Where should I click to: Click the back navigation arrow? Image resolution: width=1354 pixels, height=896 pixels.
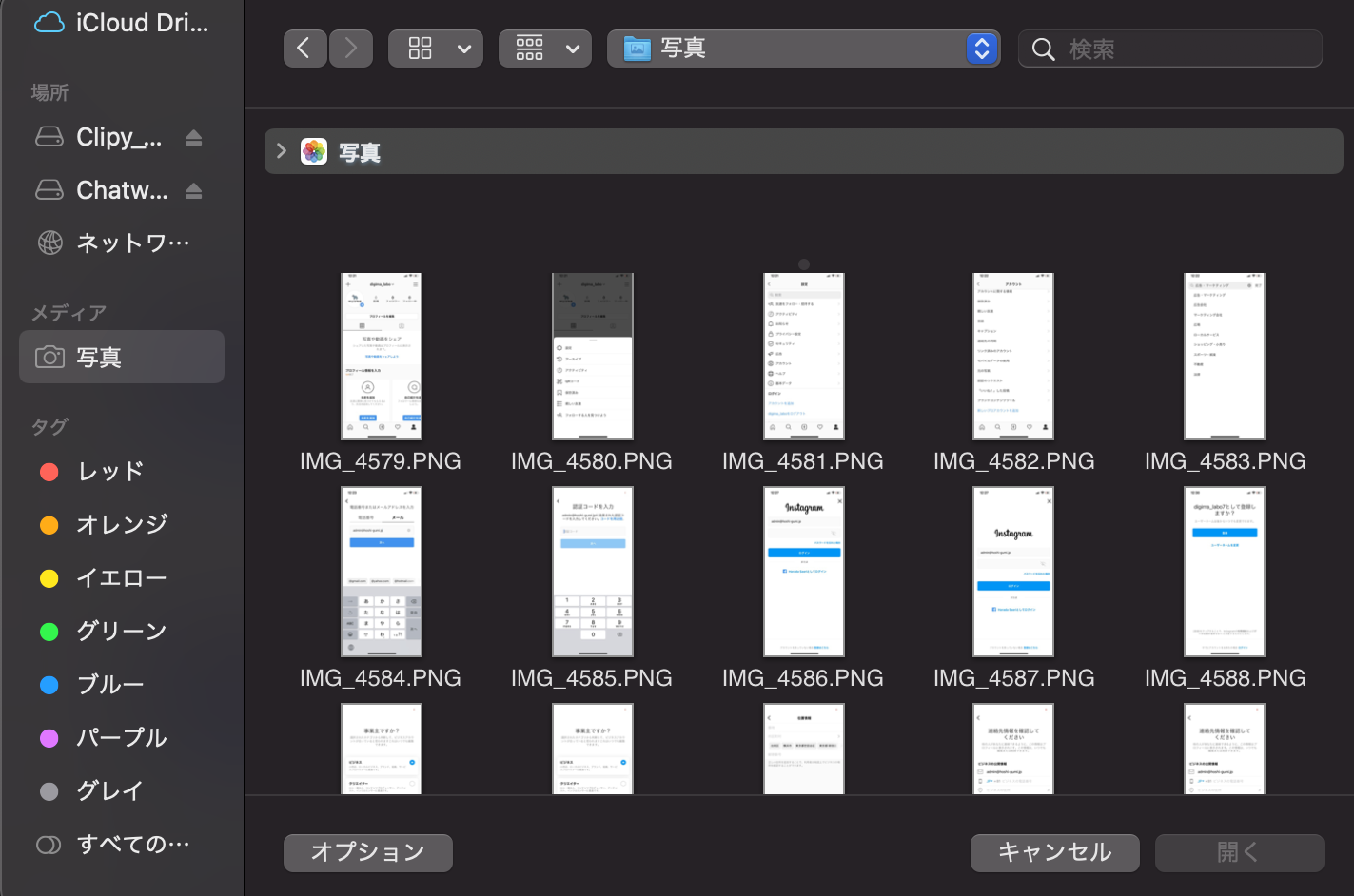pos(304,49)
